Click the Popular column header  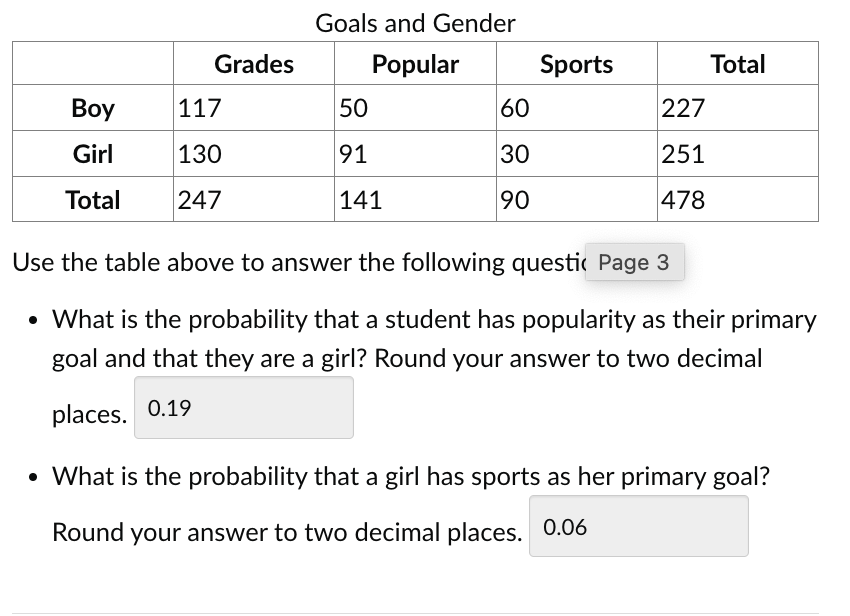coord(414,63)
